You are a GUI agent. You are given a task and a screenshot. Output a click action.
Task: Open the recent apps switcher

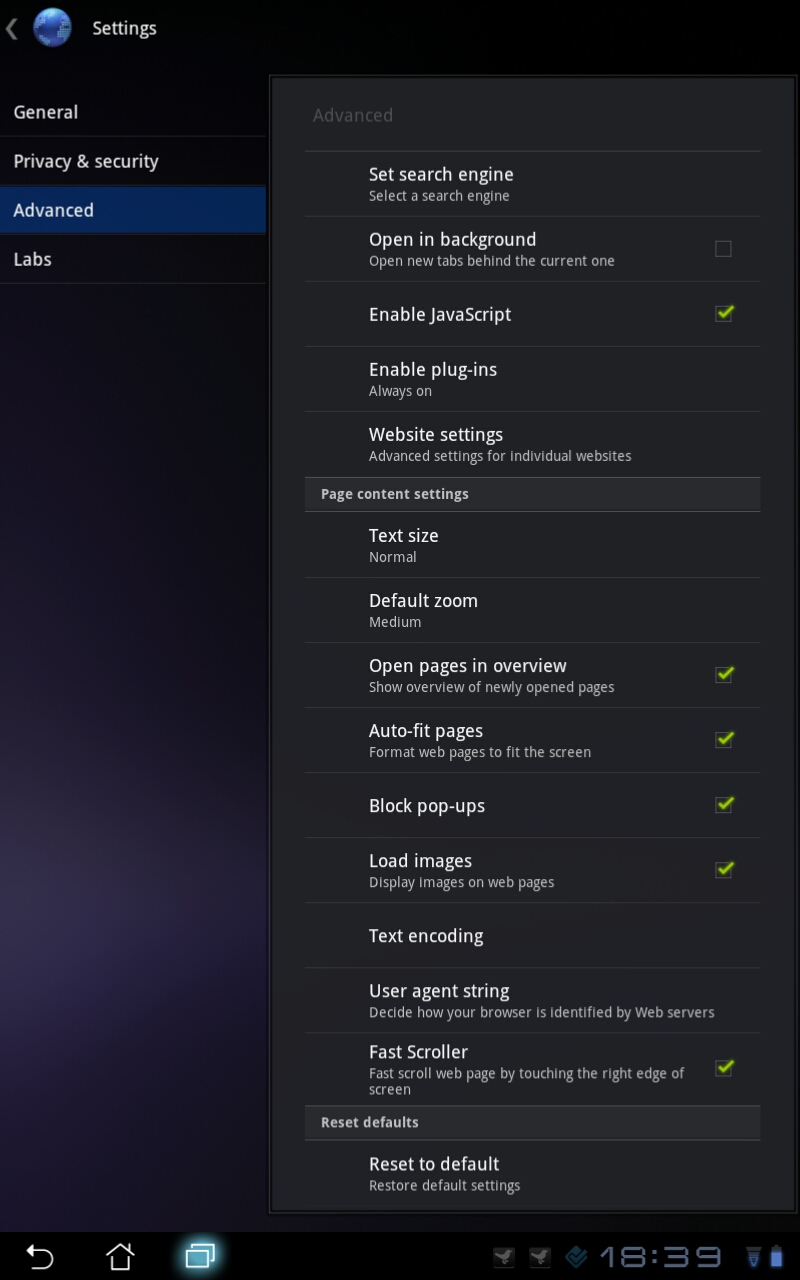click(x=200, y=1256)
